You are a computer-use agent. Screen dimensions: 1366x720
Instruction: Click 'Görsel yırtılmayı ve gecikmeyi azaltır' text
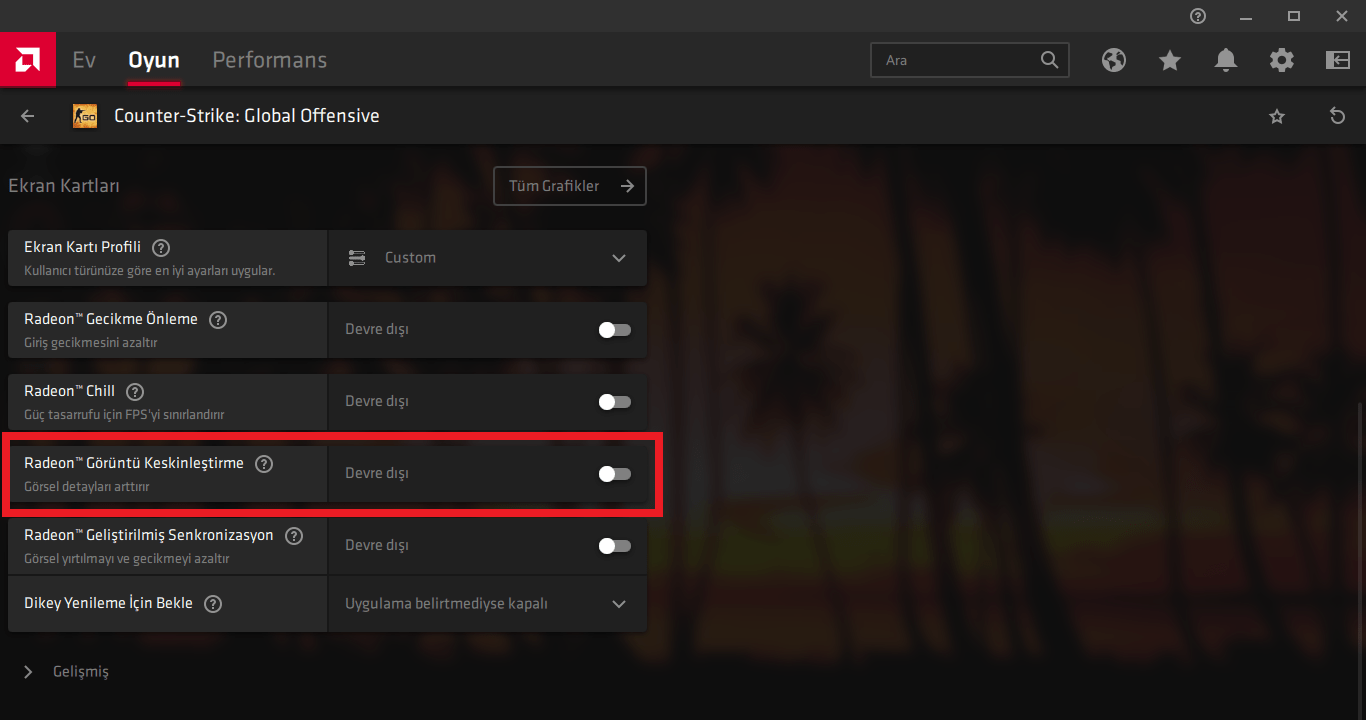(x=127, y=559)
